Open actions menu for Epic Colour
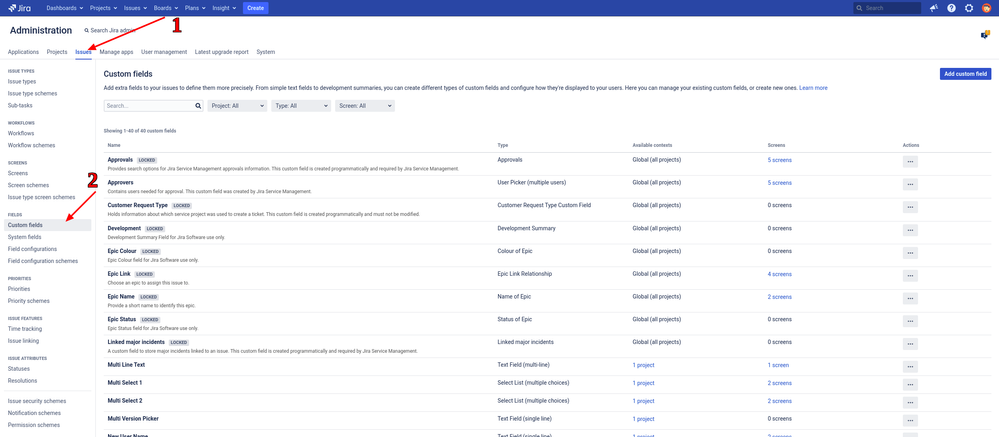 click(910, 253)
